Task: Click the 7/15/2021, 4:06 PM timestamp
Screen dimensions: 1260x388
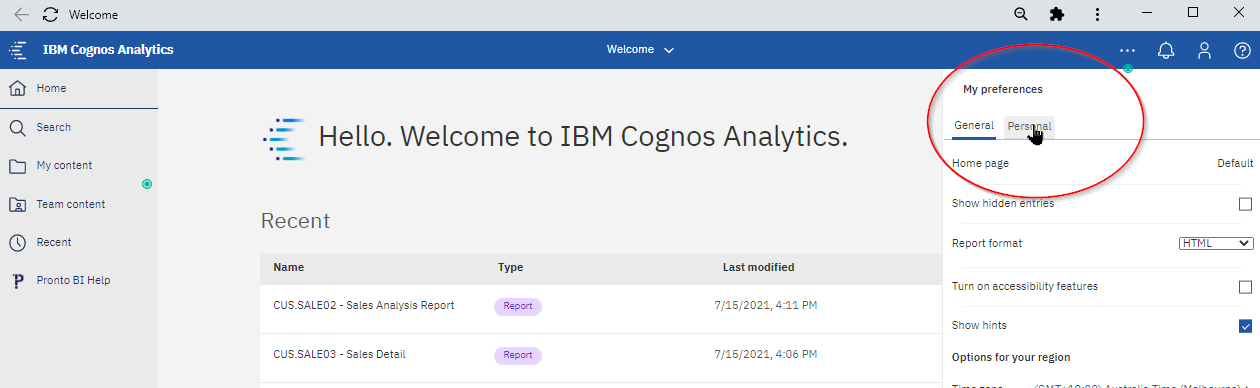Action: (x=766, y=354)
